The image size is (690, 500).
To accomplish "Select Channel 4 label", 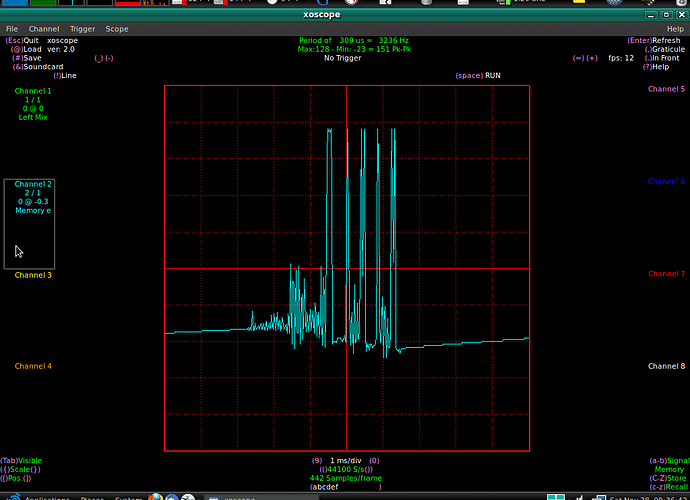I will tap(33, 366).
